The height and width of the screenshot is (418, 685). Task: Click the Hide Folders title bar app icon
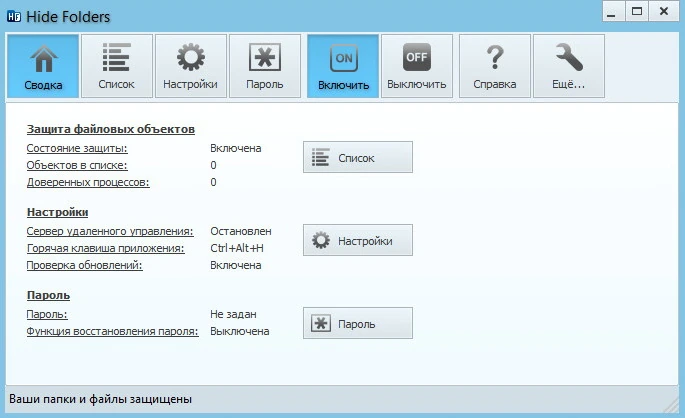[14, 17]
